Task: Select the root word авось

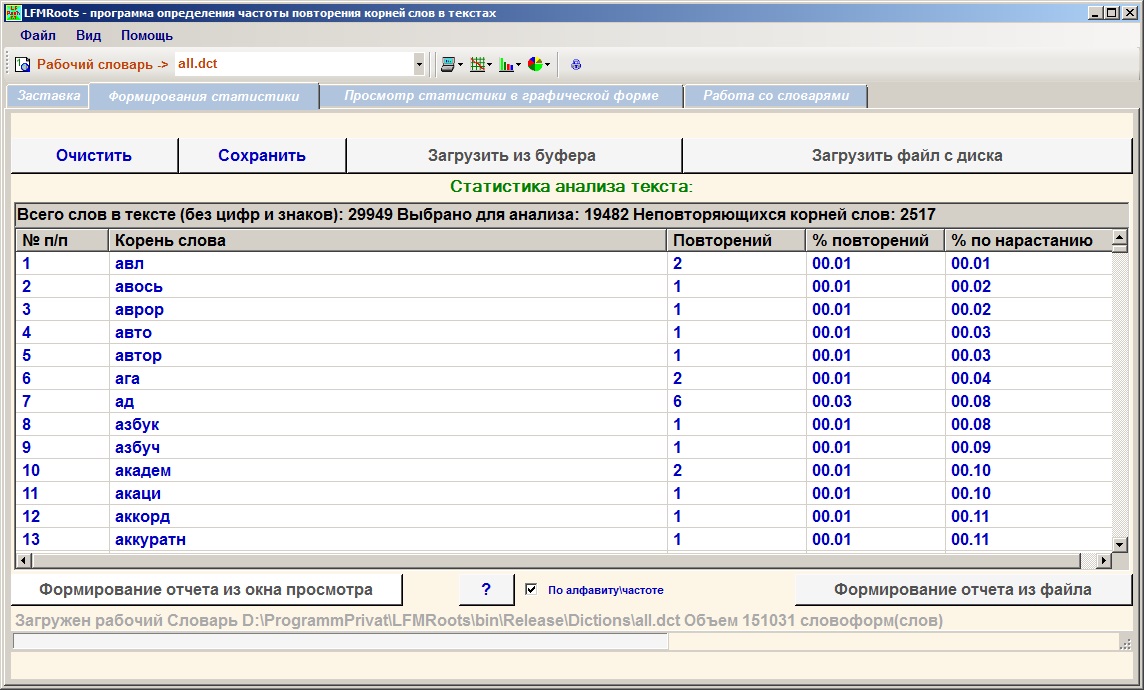Action: pyautogui.click(x=139, y=287)
